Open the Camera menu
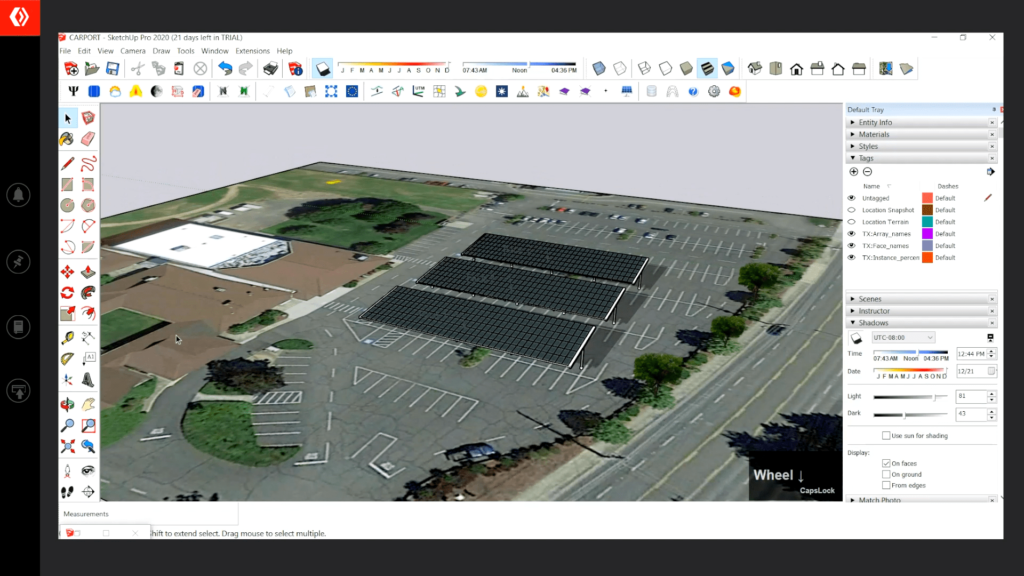 click(x=133, y=51)
